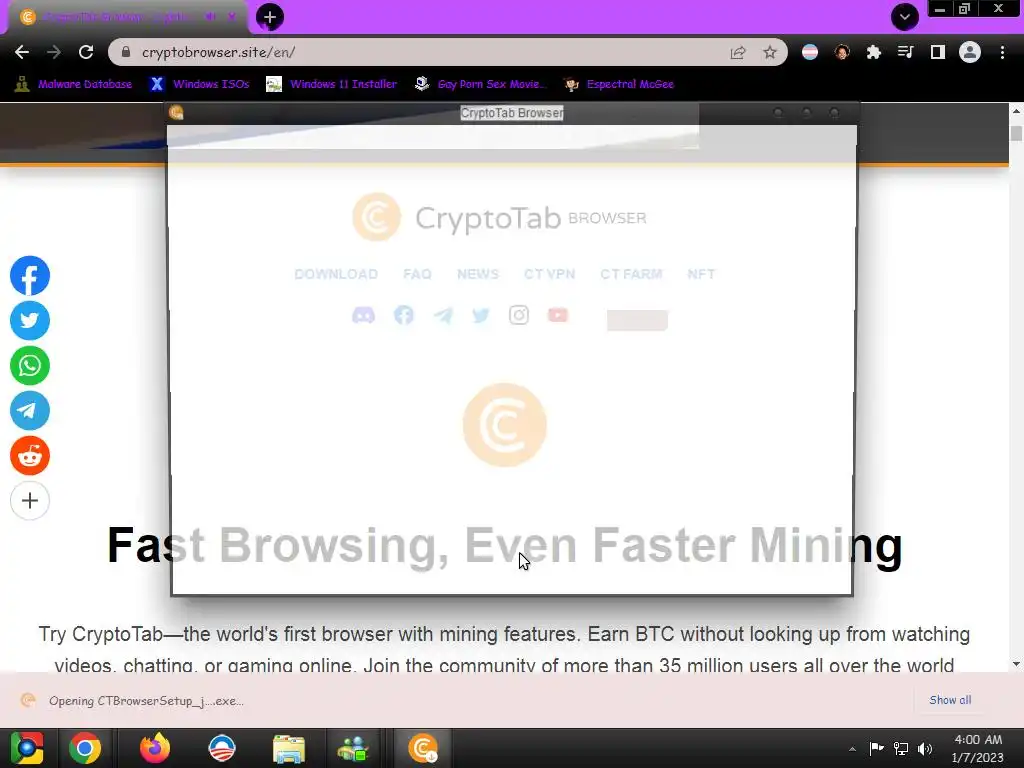Open the tab search dropdown arrow

[x=904, y=17]
